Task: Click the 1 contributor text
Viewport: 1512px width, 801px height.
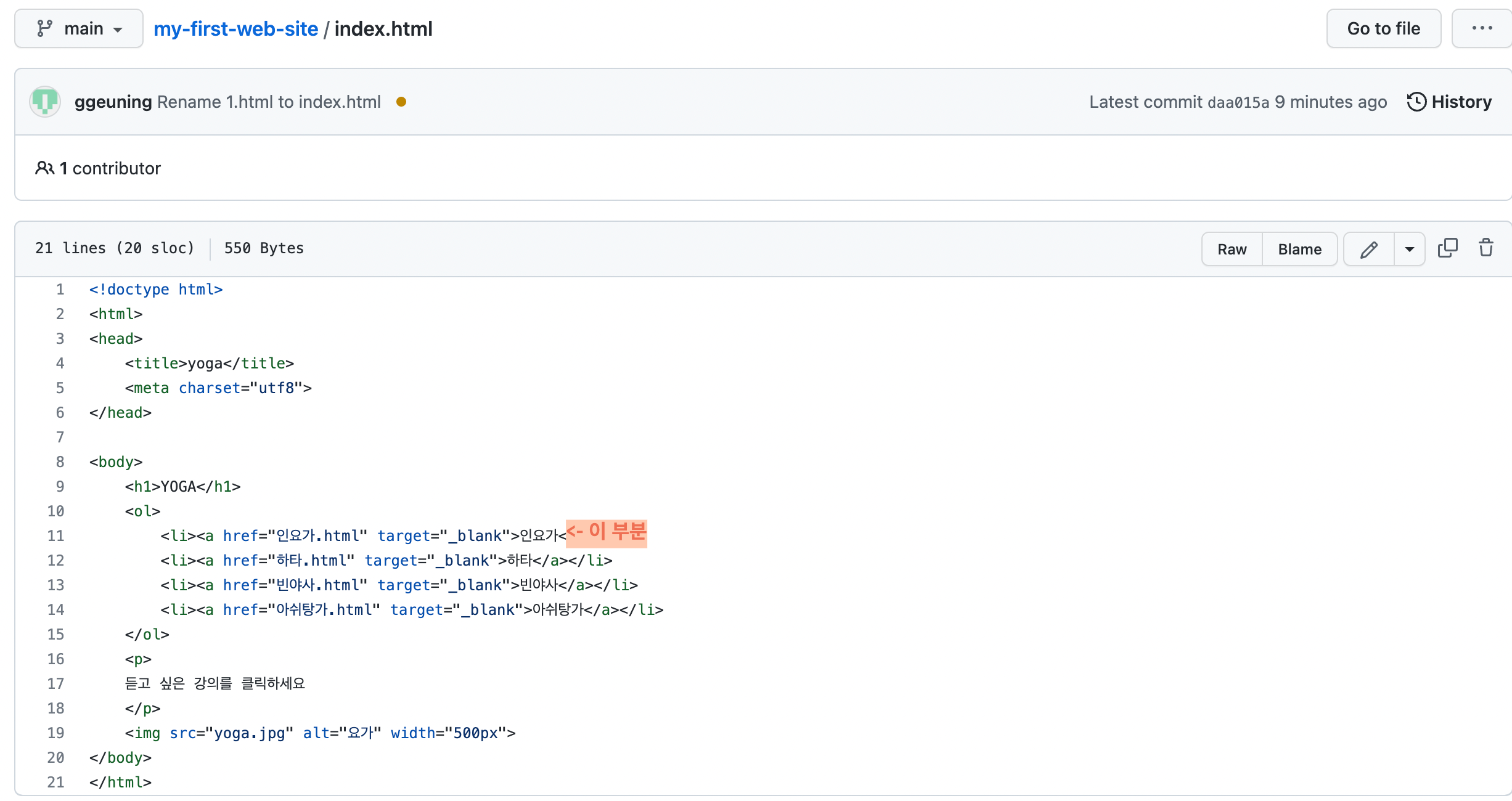Action: pyautogui.click(x=110, y=168)
